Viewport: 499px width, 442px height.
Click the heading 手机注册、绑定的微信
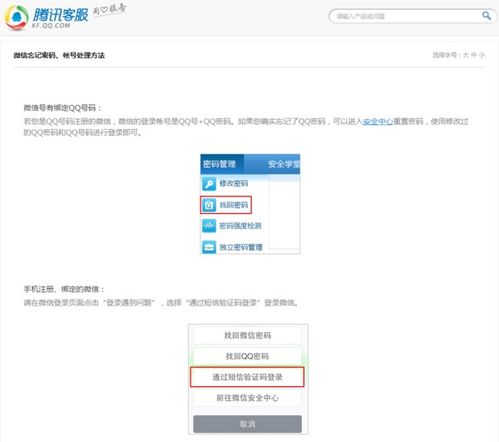[64, 289]
